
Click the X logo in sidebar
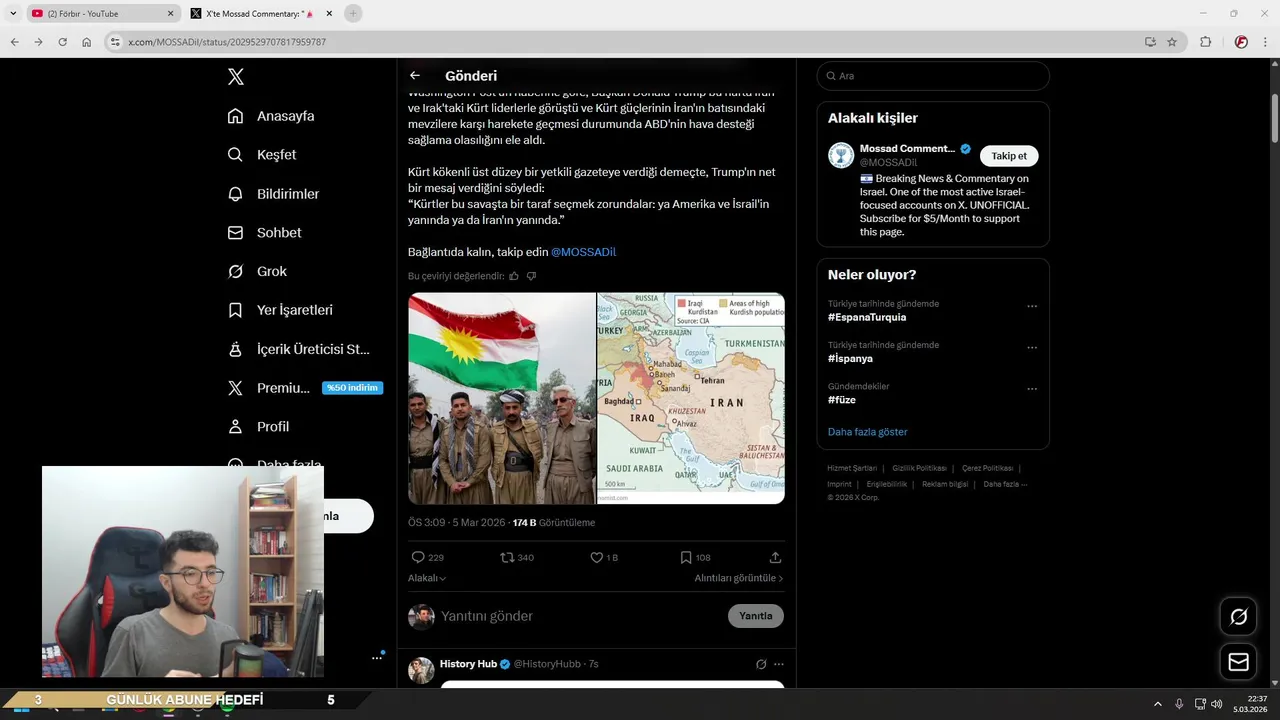235,77
